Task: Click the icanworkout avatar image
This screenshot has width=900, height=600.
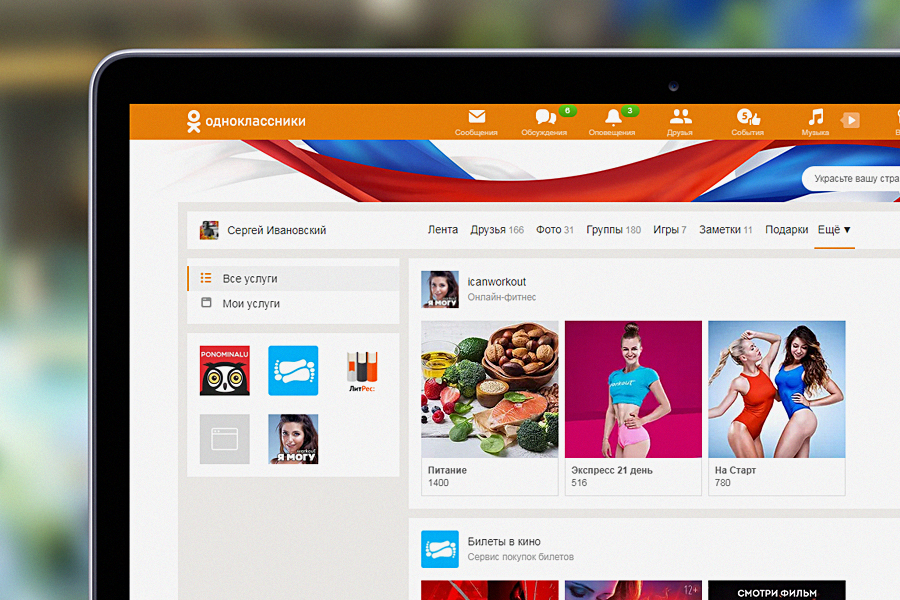Action: tap(440, 289)
